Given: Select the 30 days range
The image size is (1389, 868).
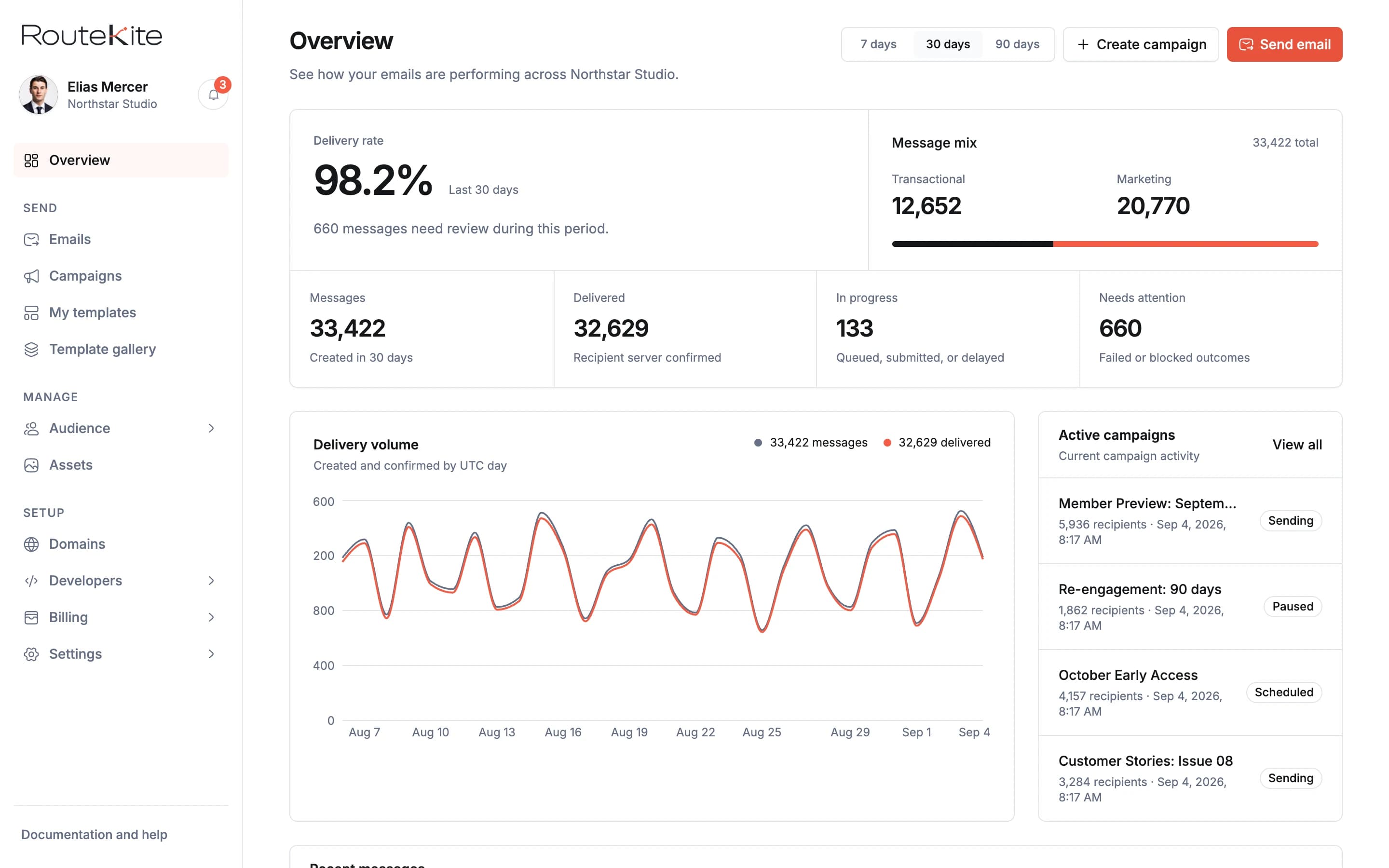Looking at the screenshot, I should [948, 44].
